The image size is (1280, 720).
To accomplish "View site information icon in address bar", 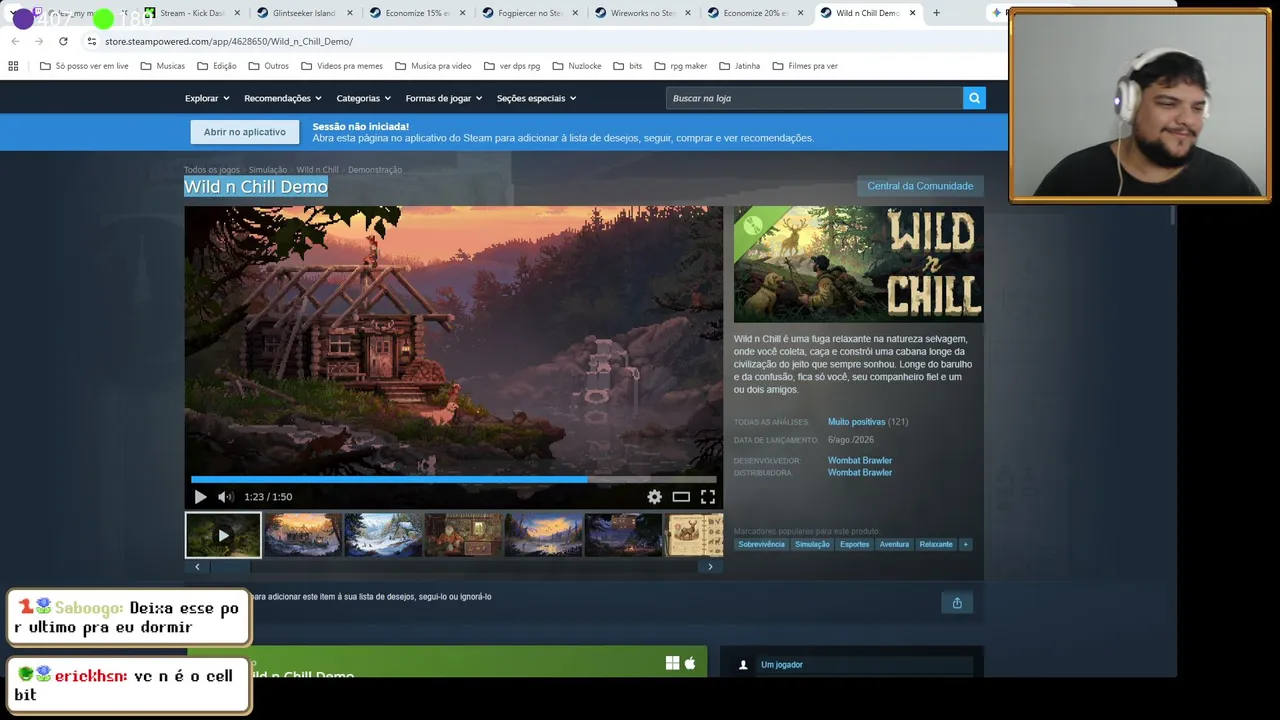I will [91, 41].
